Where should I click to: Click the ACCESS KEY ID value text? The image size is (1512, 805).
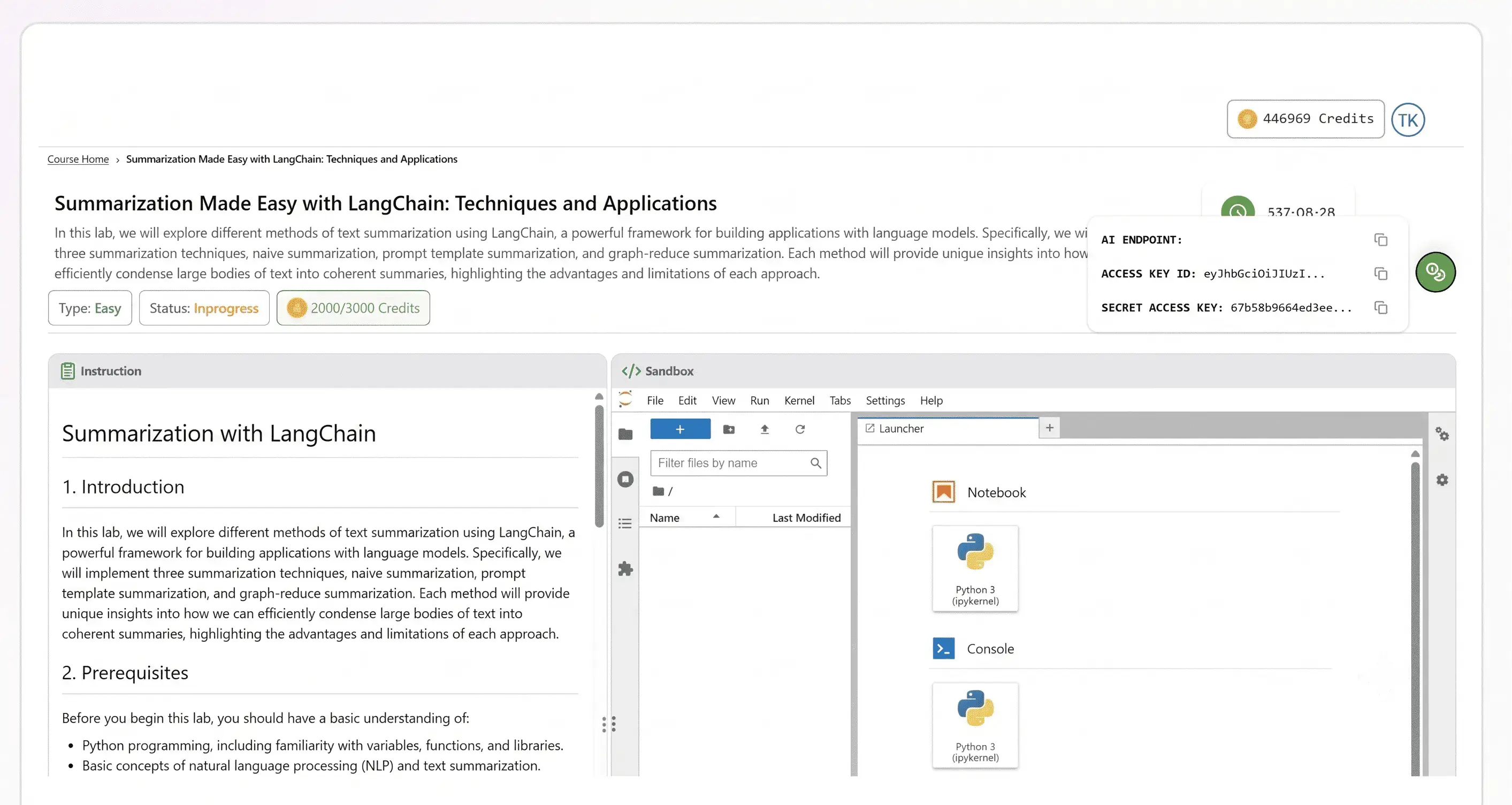point(1264,274)
